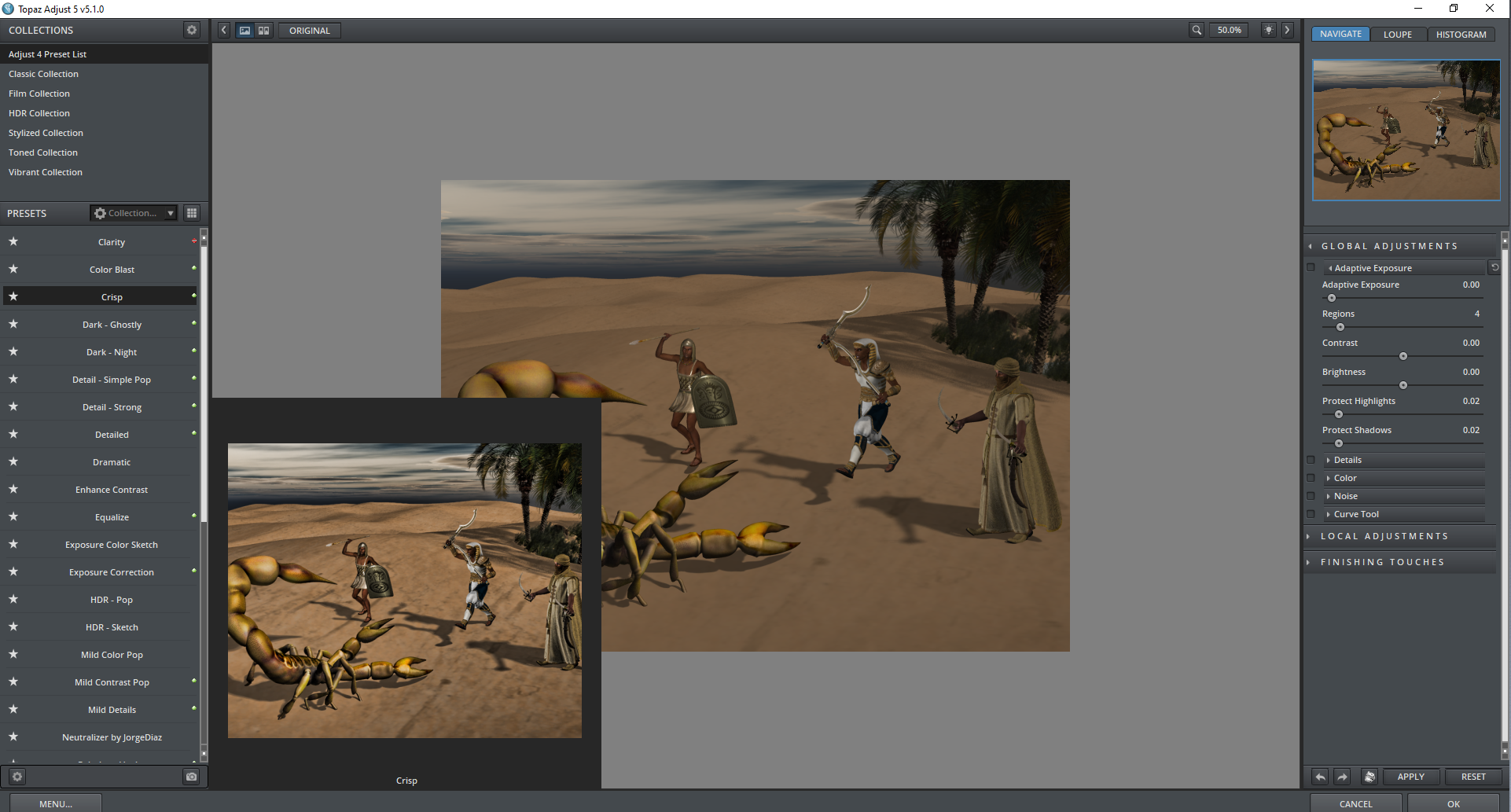Select the Vibrant Collection

[x=104, y=172]
